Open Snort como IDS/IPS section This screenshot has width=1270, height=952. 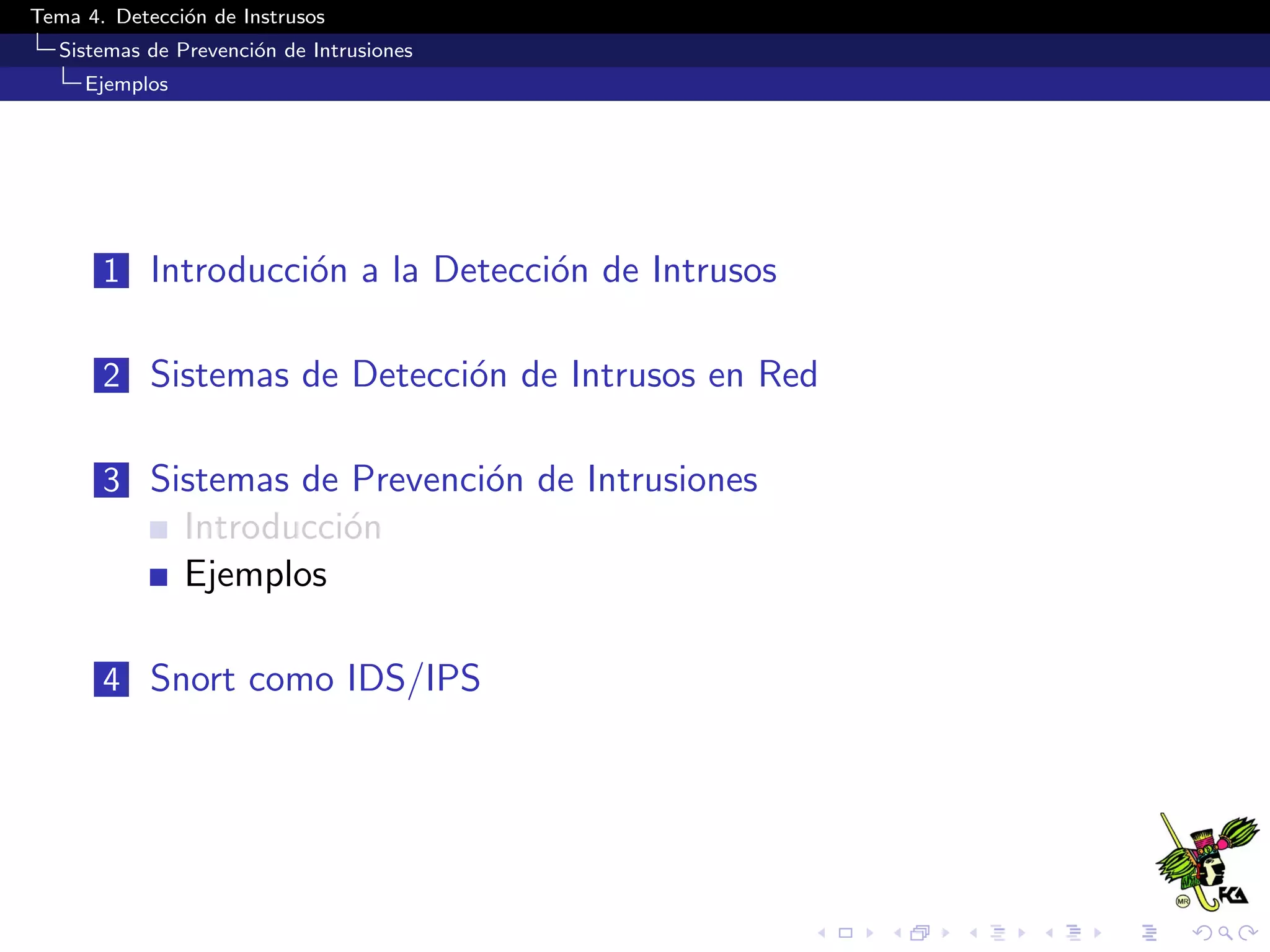tap(315, 679)
